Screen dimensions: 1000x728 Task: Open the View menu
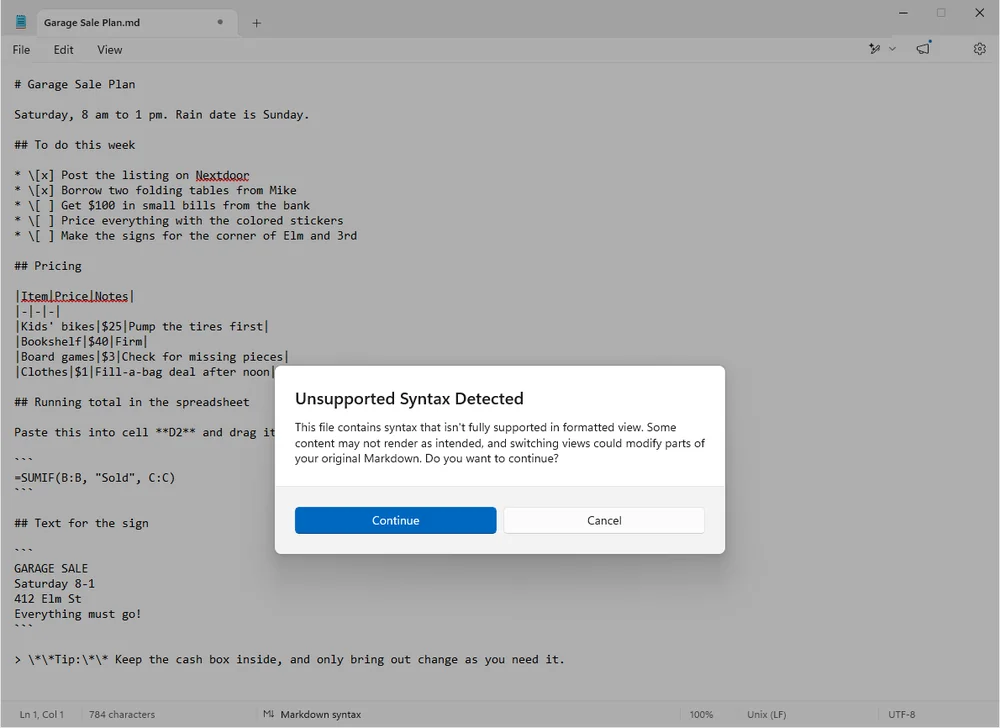pyautogui.click(x=110, y=50)
